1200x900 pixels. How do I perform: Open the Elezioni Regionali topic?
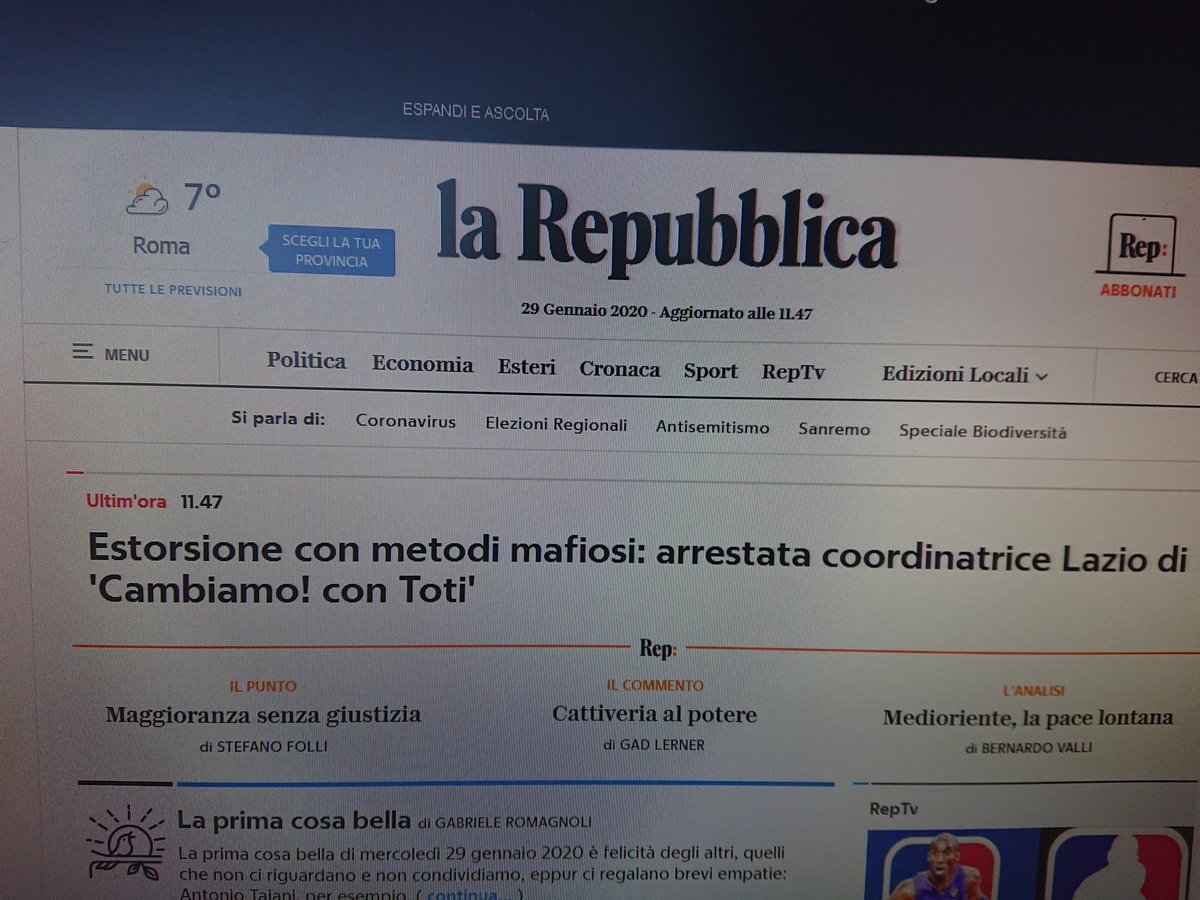tap(556, 425)
